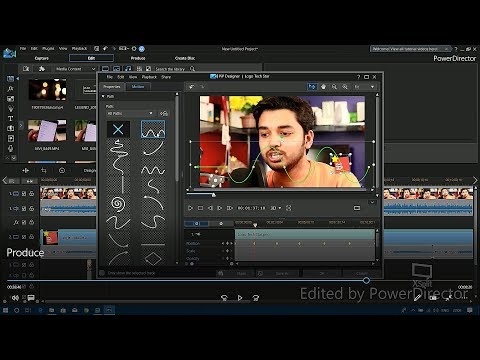
Task: Expand more rooms arrow below left sidebar
Action: pos(14,157)
